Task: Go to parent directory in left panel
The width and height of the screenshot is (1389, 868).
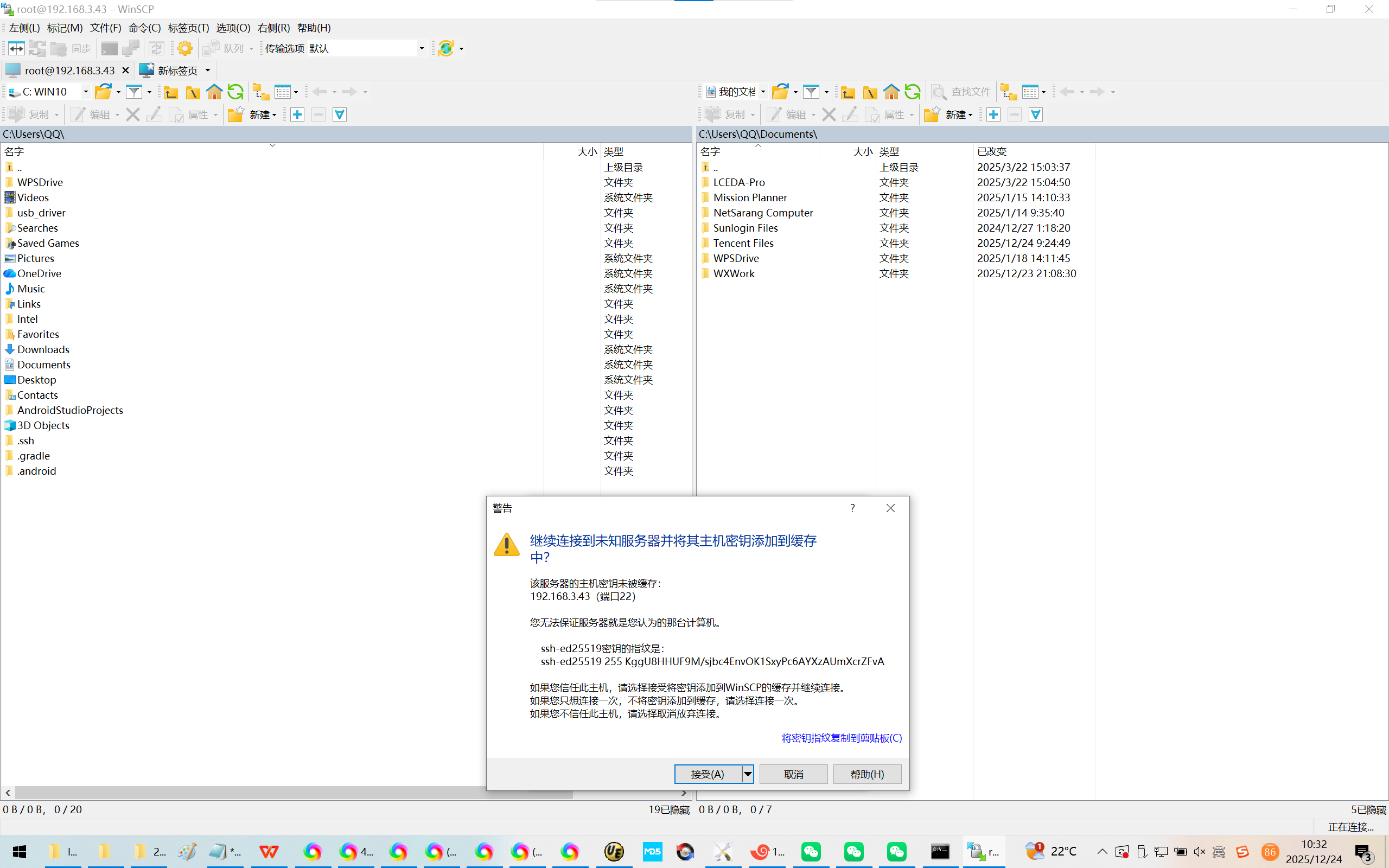Action: tap(170, 92)
